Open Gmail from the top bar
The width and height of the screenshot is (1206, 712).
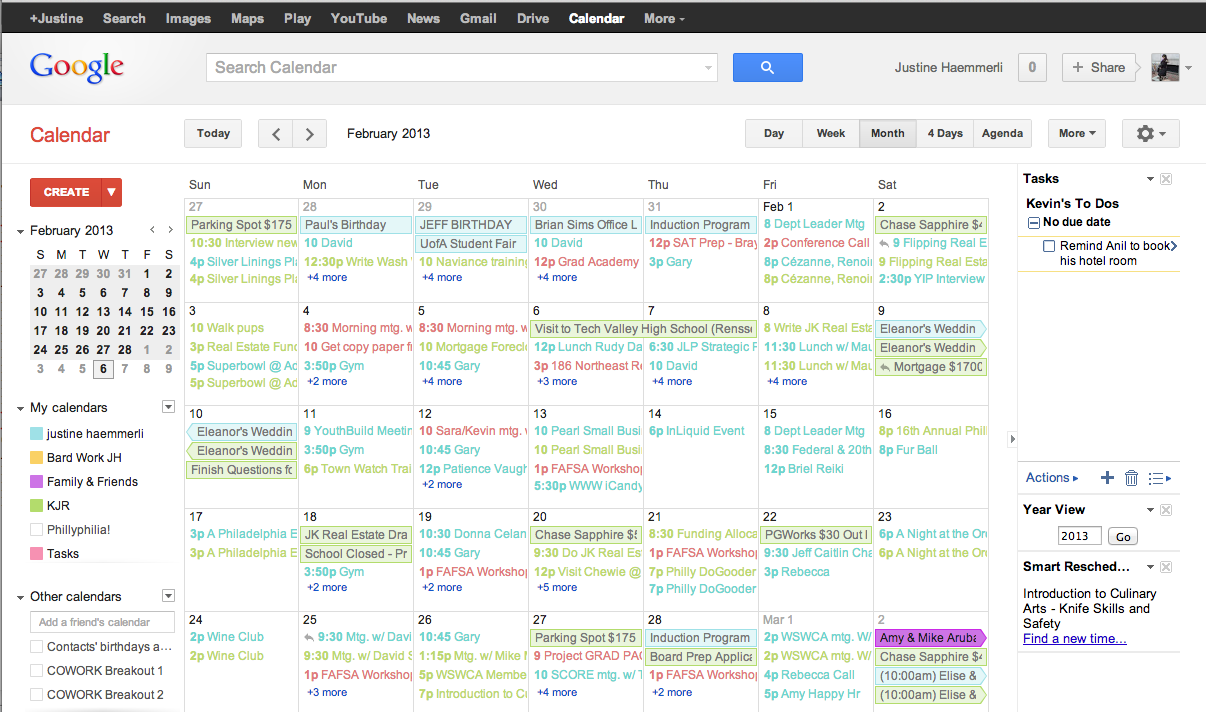pos(478,18)
